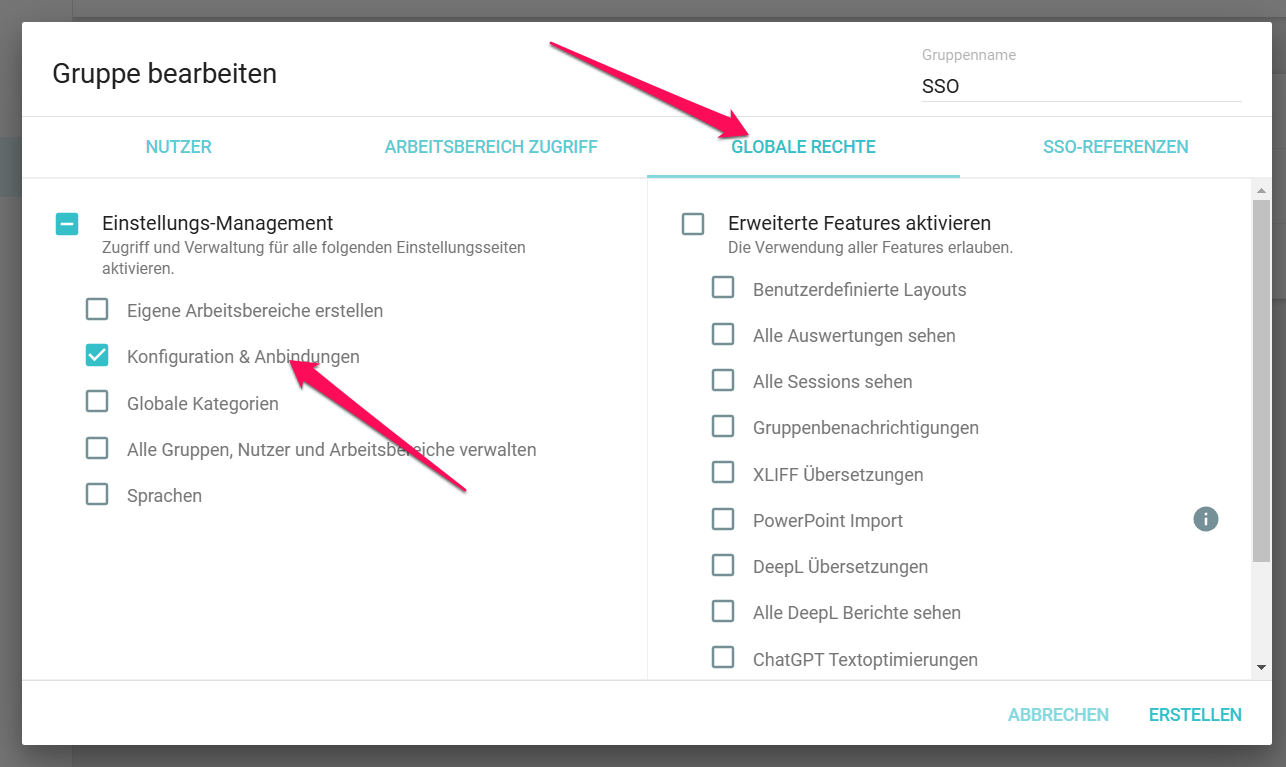Uncheck Konfiguration & Anbindungen
The image size is (1286, 767).
tap(97, 355)
